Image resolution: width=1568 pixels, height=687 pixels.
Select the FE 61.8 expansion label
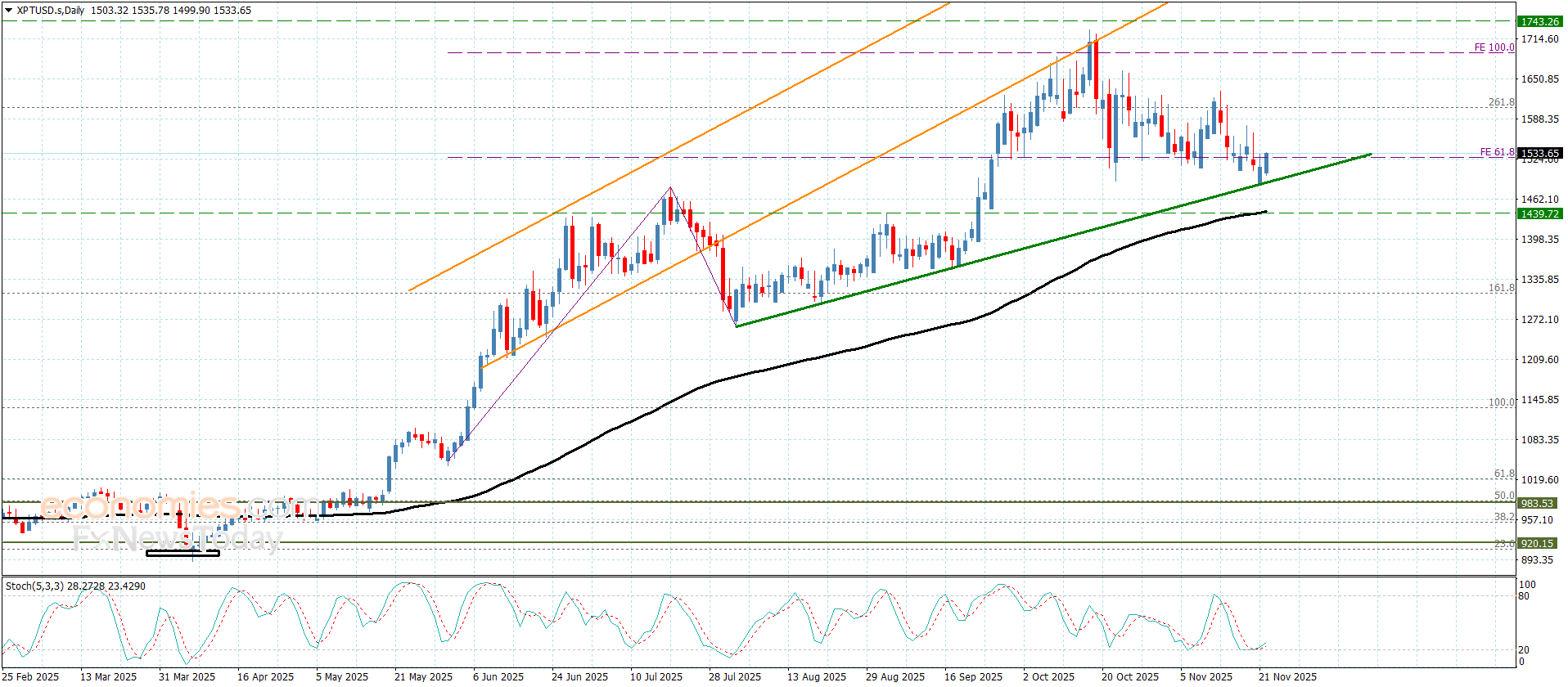pos(1497,152)
